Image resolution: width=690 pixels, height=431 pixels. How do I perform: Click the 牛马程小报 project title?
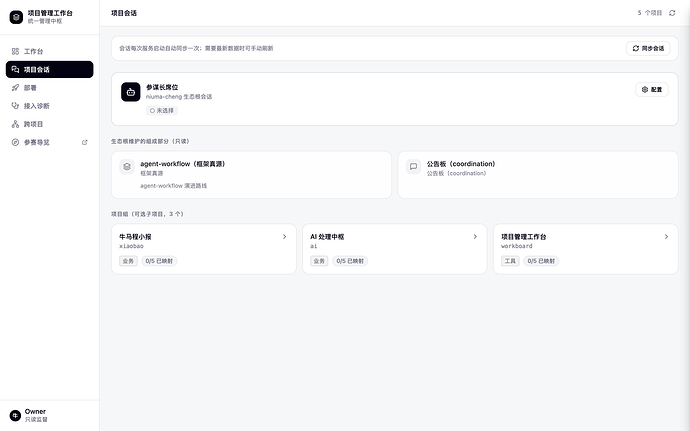[x=135, y=236]
